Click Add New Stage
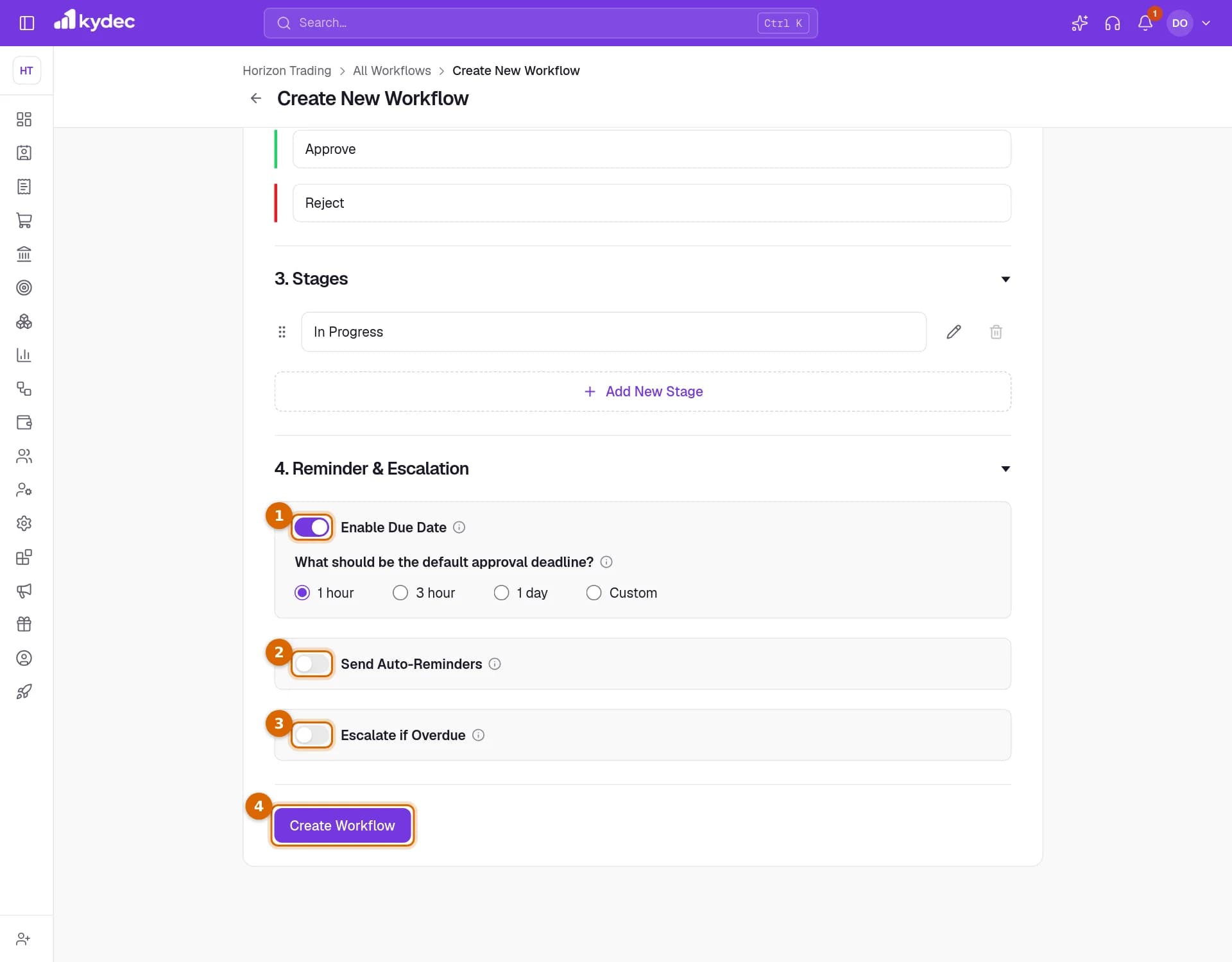The image size is (1232, 962). click(643, 391)
